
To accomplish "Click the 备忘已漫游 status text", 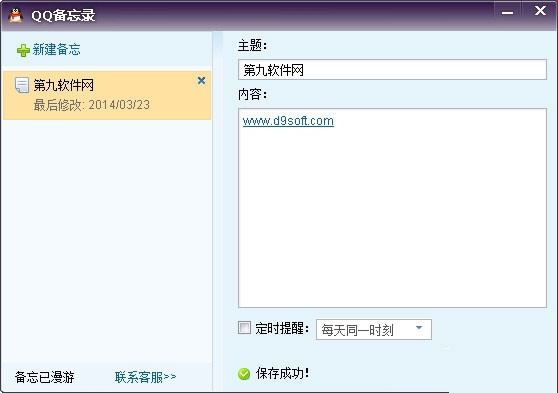I will pyautogui.click(x=44, y=377).
